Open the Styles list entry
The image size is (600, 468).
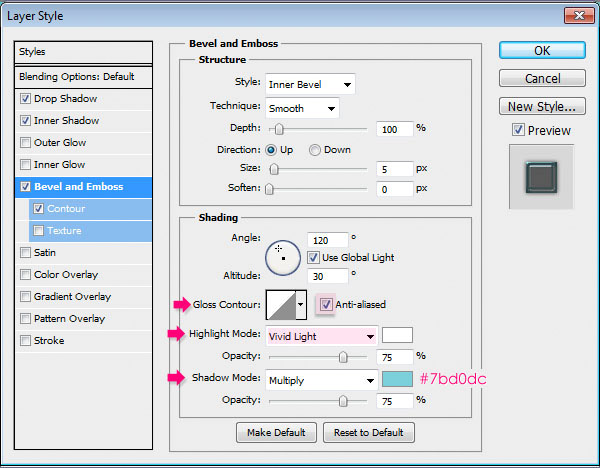83,52
